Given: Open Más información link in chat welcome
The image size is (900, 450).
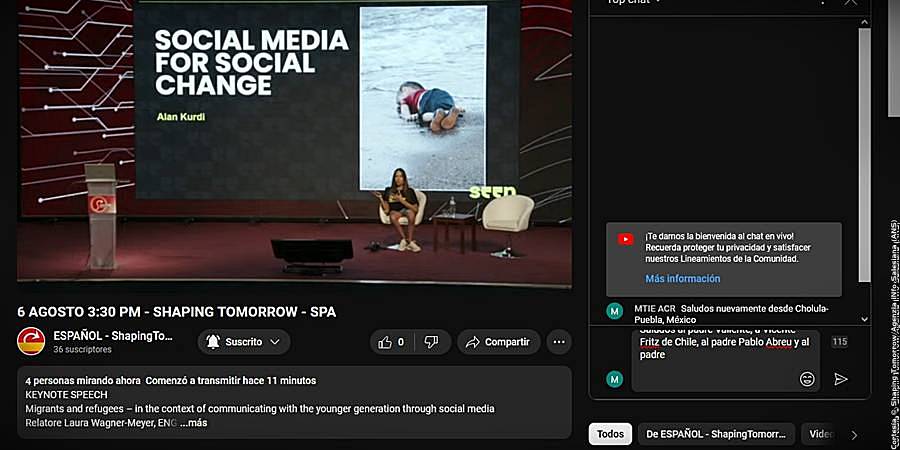Looking at the screenshot, I should (x=682, y=279).
